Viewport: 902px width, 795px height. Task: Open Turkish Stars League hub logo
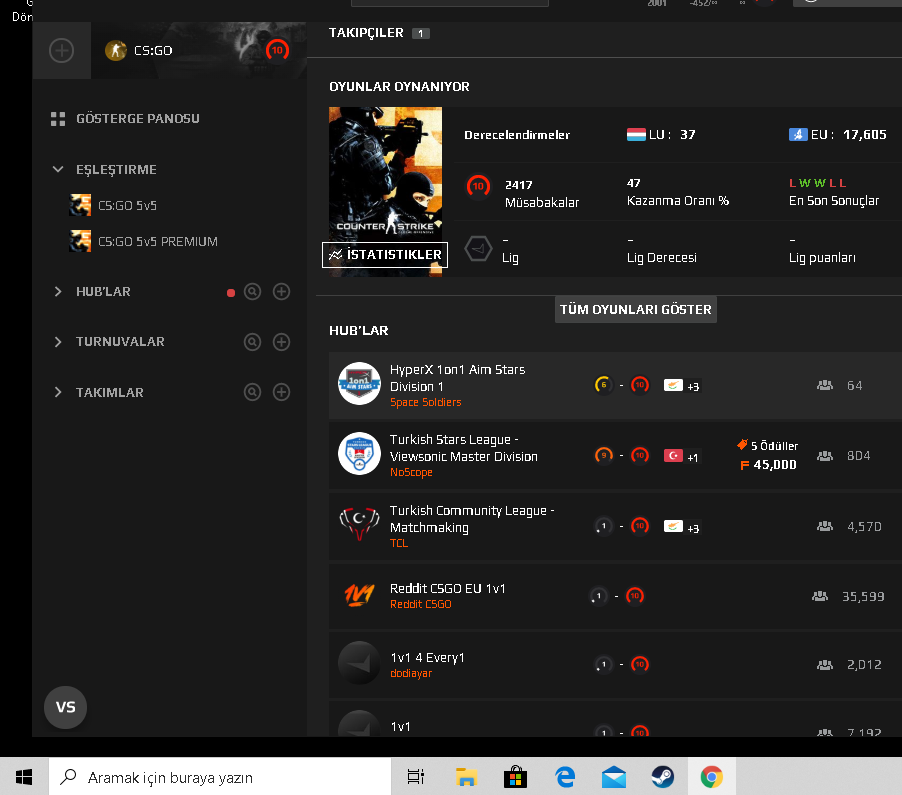[360, 454]
